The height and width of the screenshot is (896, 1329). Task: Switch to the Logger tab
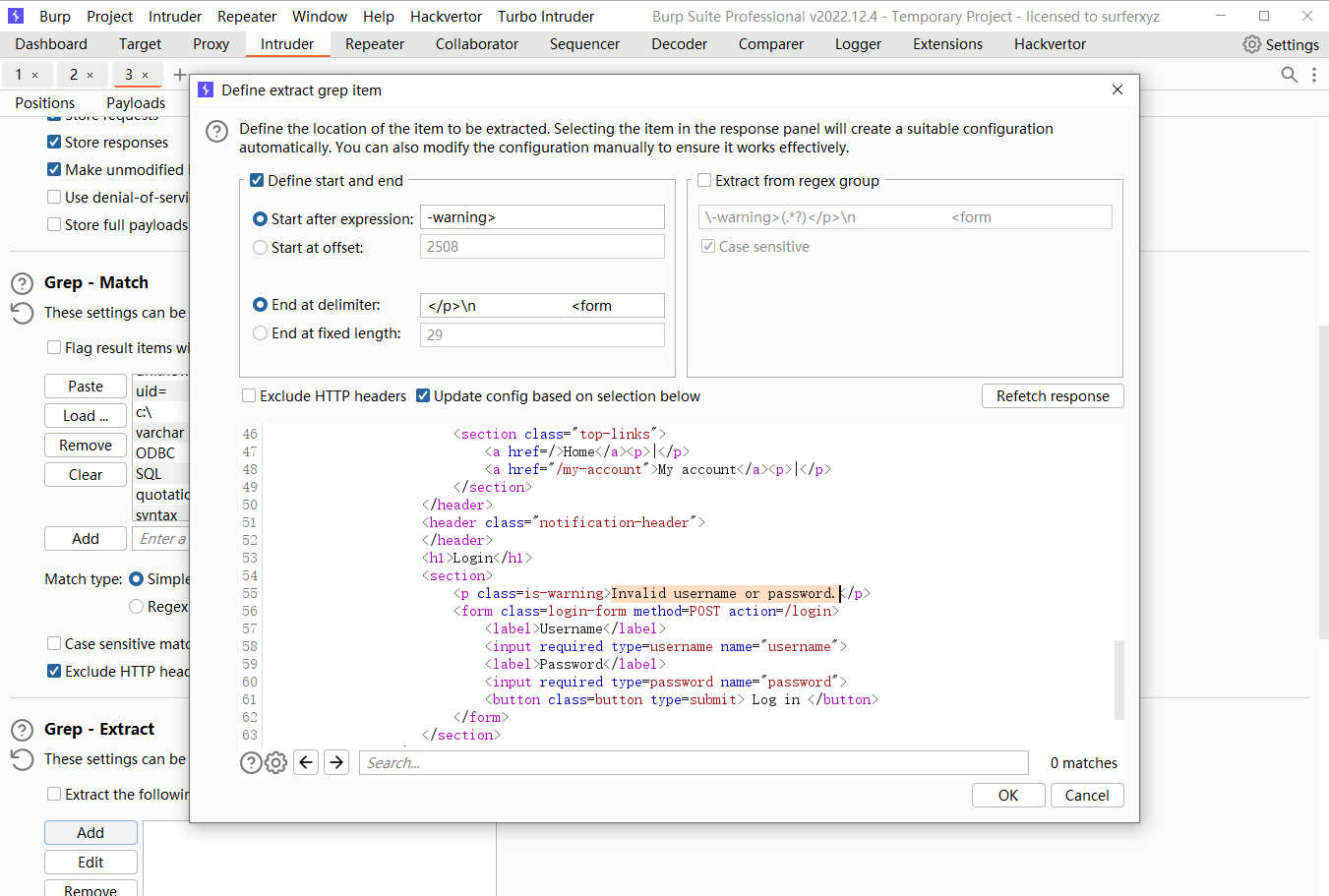858,44
